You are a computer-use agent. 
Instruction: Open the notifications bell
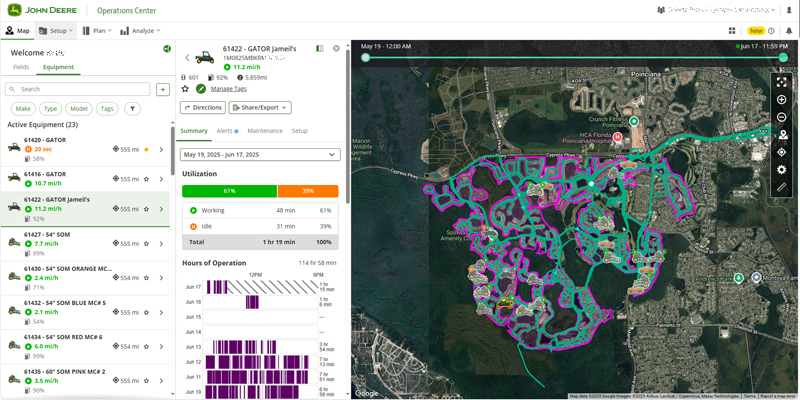click(789, 31)
